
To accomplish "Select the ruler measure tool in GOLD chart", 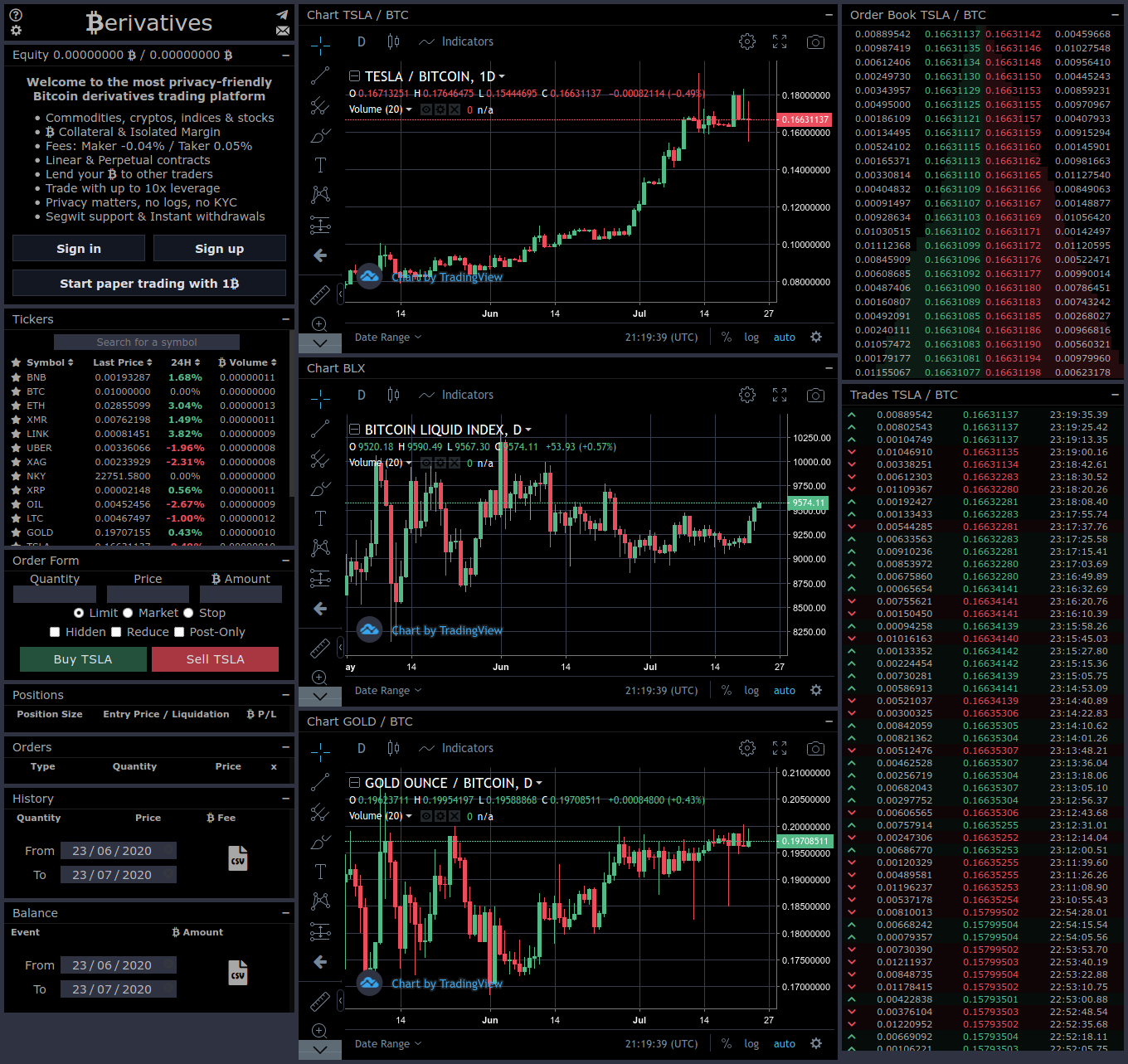I will click(x=320, y=1001).
